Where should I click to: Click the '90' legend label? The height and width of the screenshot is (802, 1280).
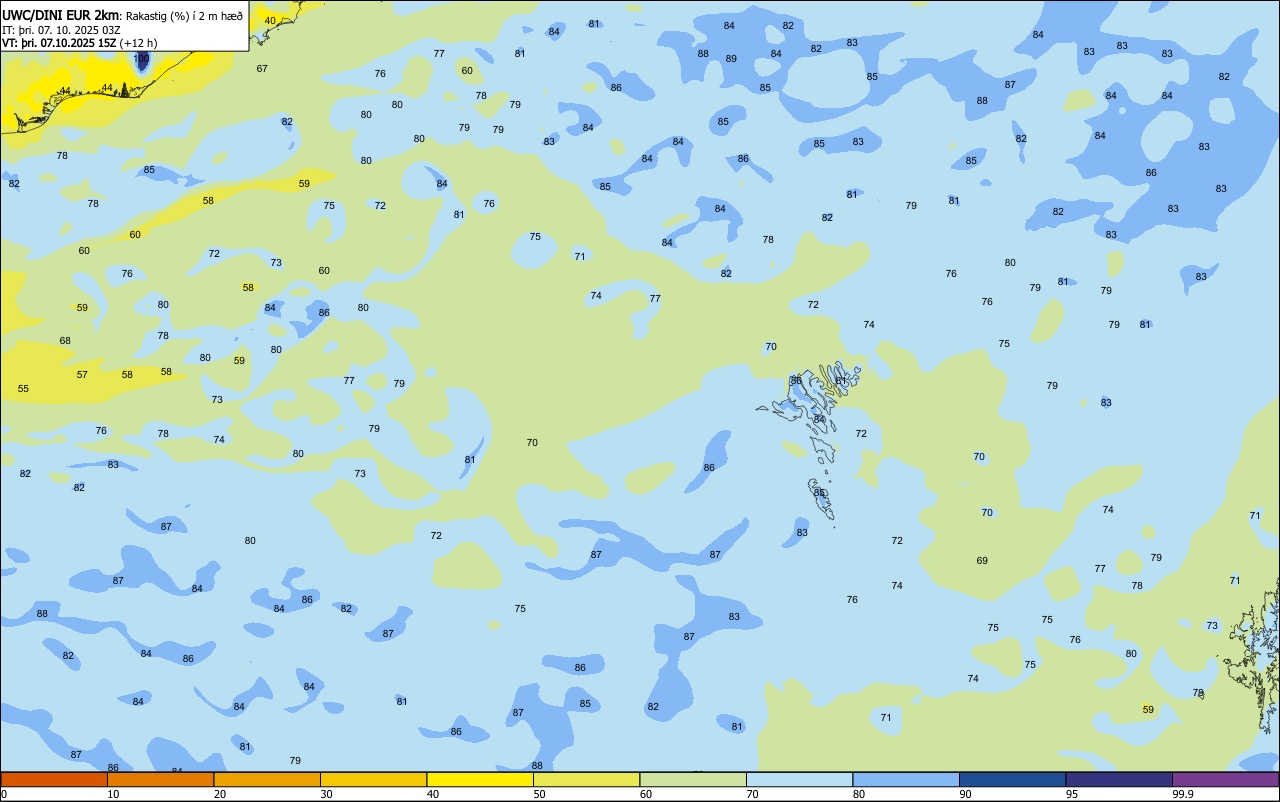(x=966, y=794)
